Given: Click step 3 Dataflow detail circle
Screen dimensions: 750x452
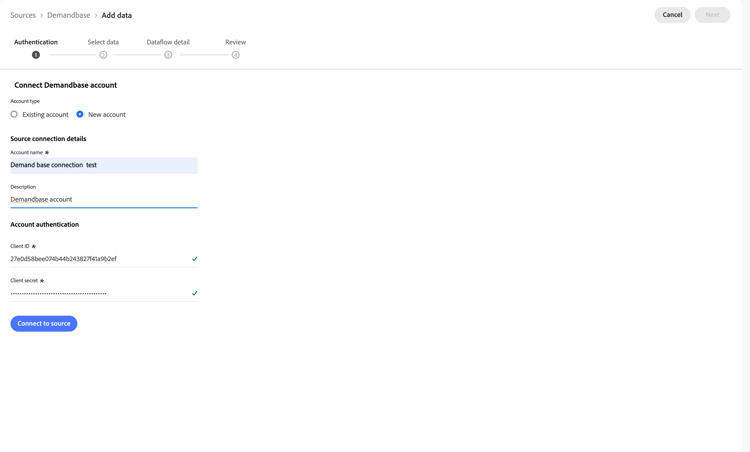Looking at the screenshot, I should click(168, 55).
